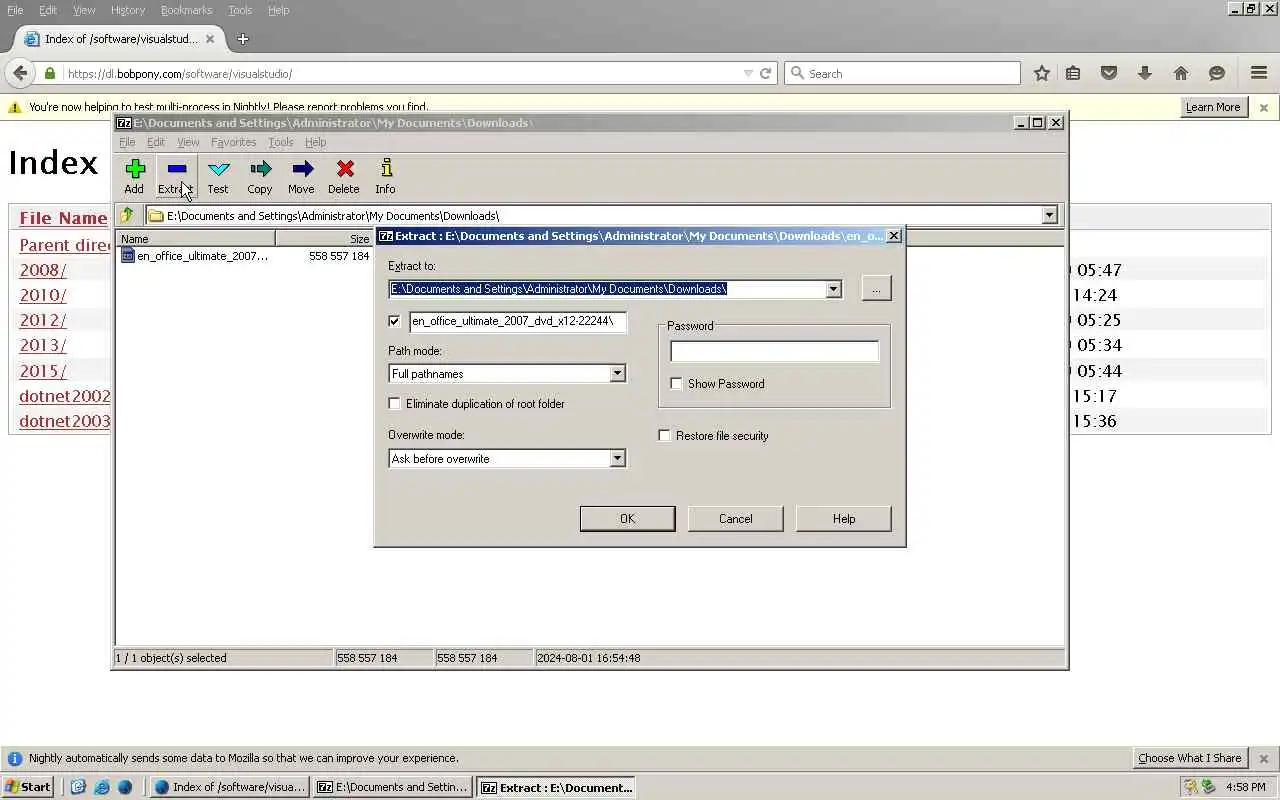Switch to Index of /software taskbar button
The height and width of the screenshot is (800, 1280).
tap(229, 787)
